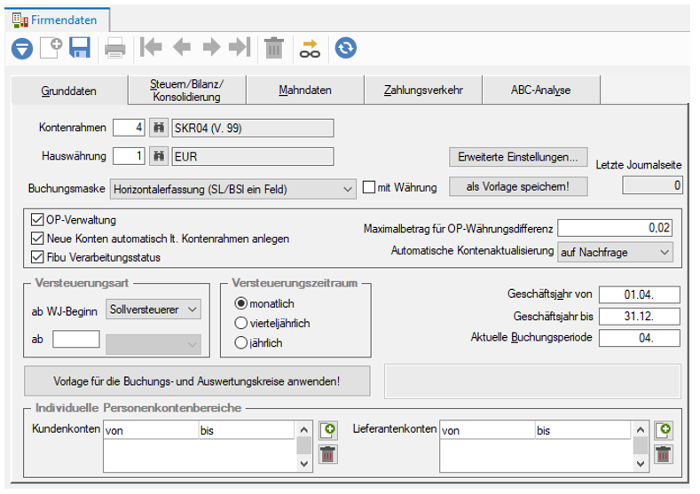This screenshot has height=494, width=700.
Task: Select the vierteljährlich radio button
Action: (x=241, y=323)
